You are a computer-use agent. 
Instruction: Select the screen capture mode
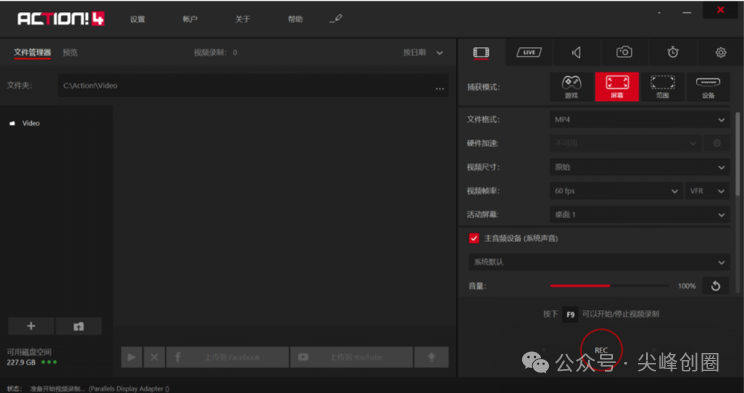click(617, 87)
